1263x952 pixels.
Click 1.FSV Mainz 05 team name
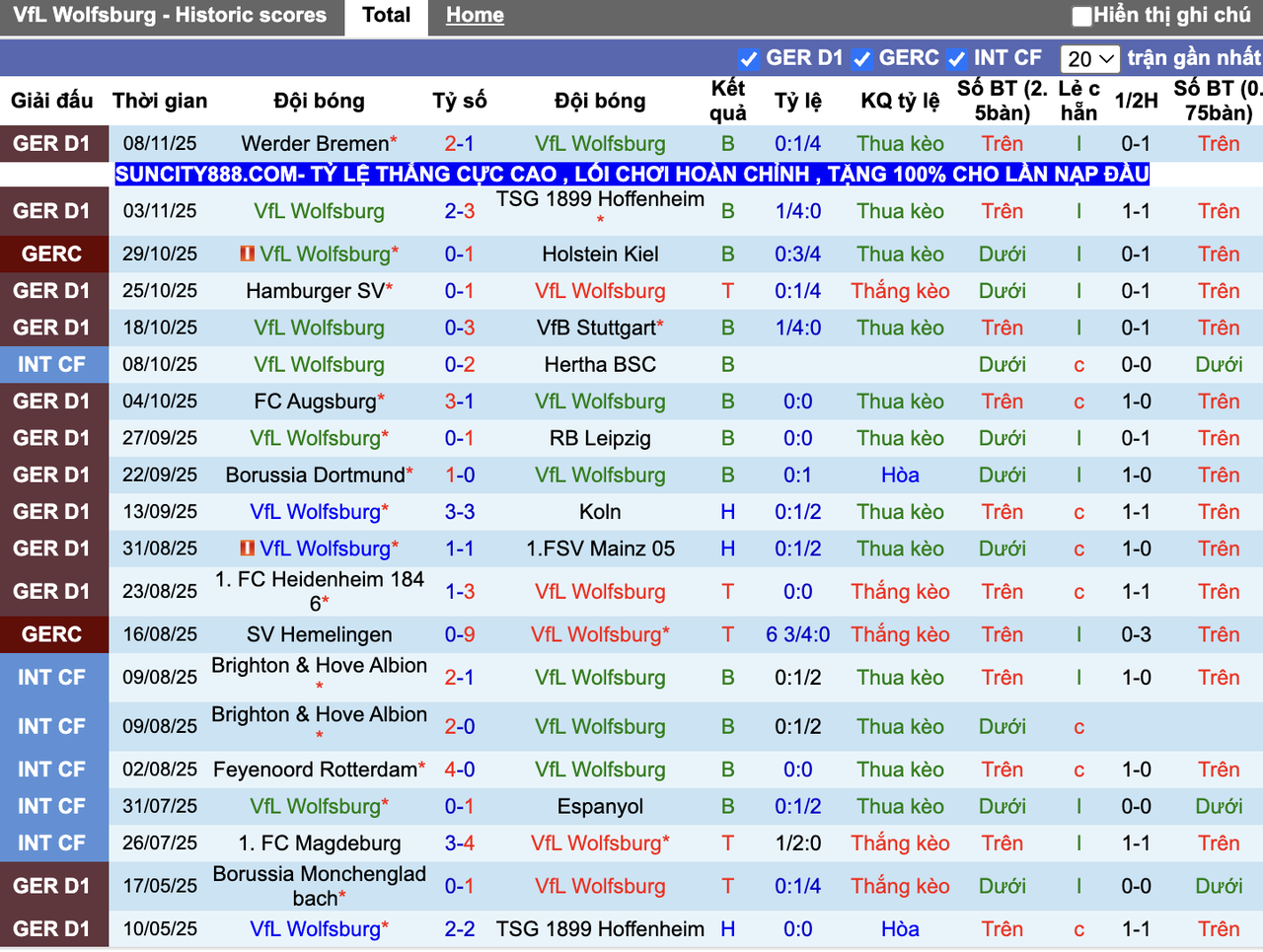pyautogui.click(x=600, y=548)
